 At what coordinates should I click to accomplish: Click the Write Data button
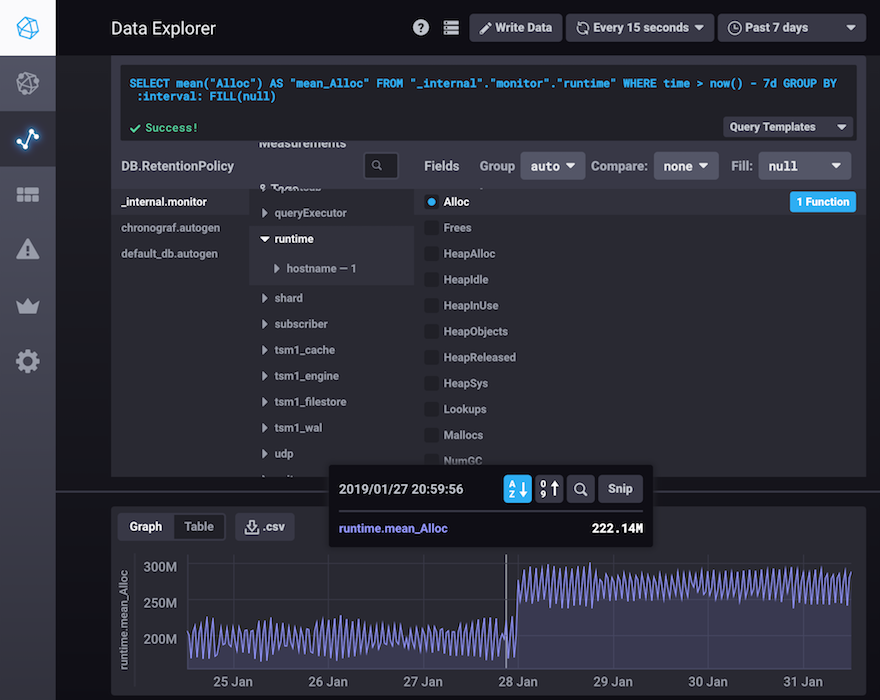(x=515, y=28)
